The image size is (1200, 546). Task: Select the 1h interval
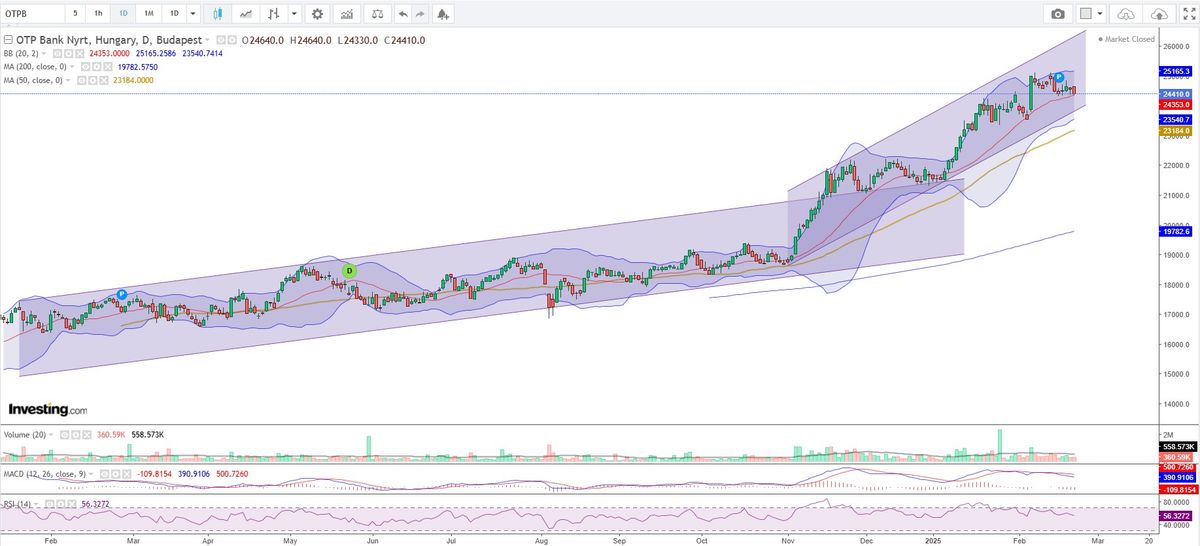[98, 14]
